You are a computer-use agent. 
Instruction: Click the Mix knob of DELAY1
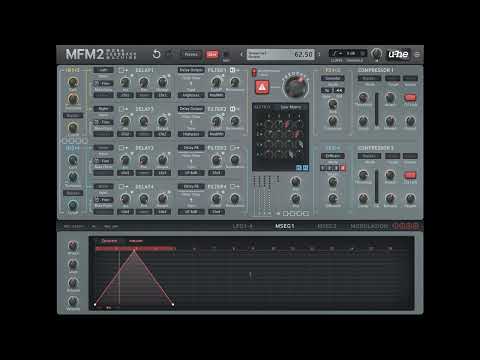(x=125, y=82)
